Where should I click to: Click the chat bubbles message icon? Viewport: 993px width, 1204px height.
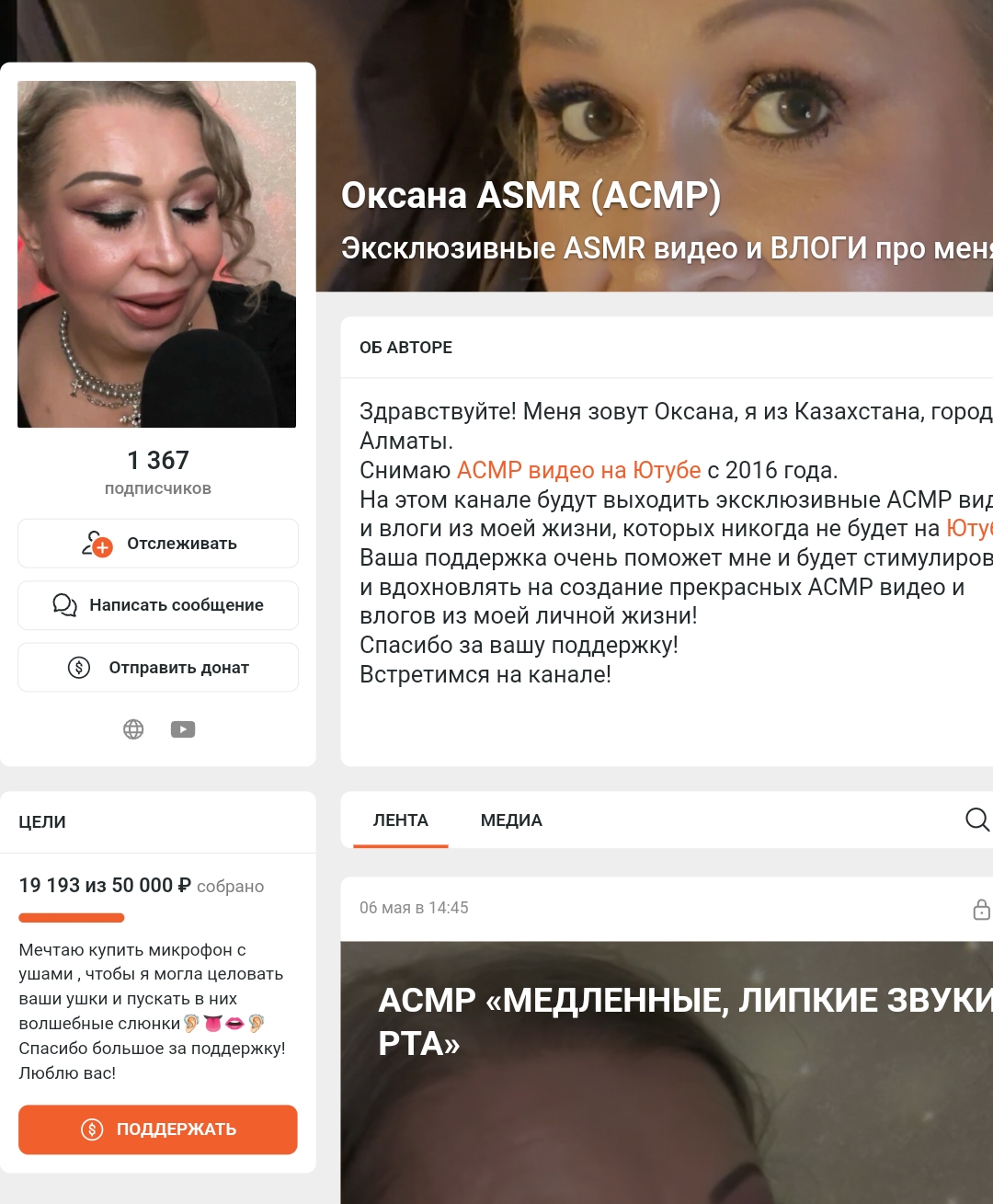64,605
